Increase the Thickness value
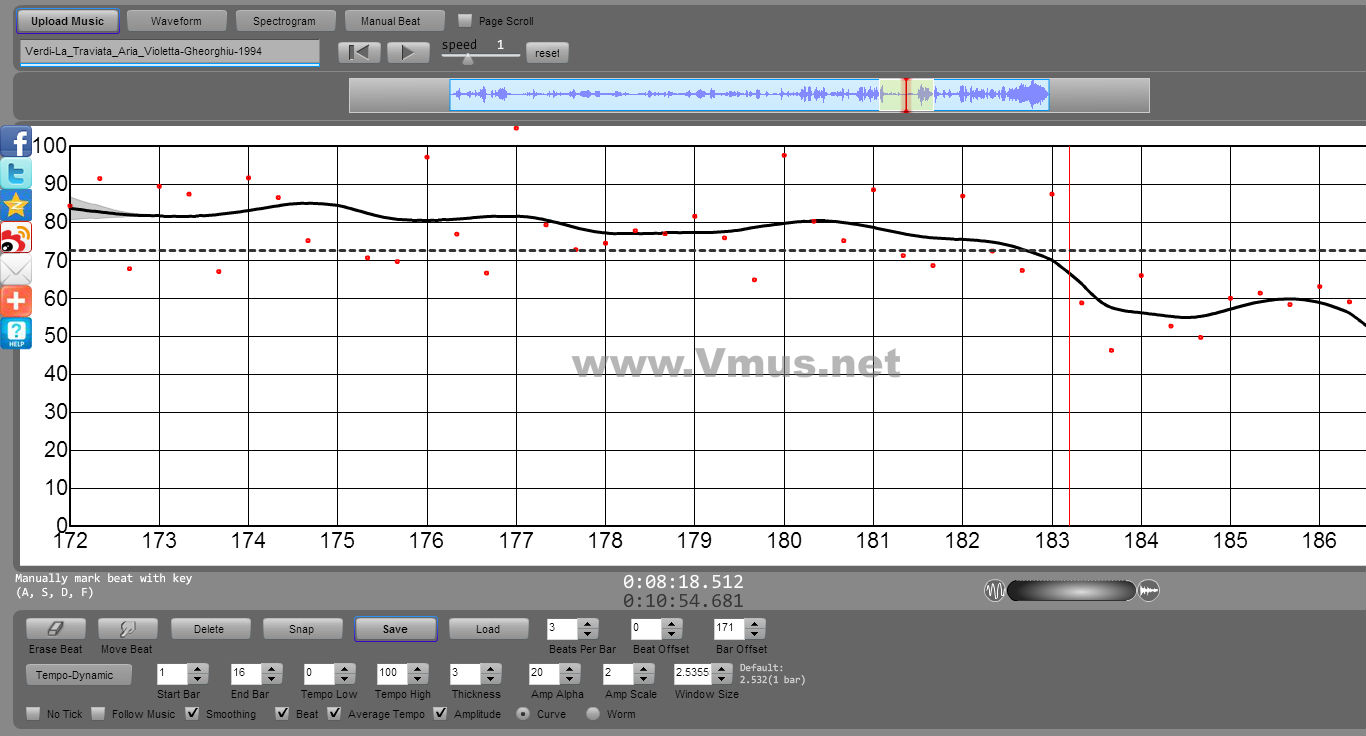Viewport: 1366px width, 736px height. (492, 669)
